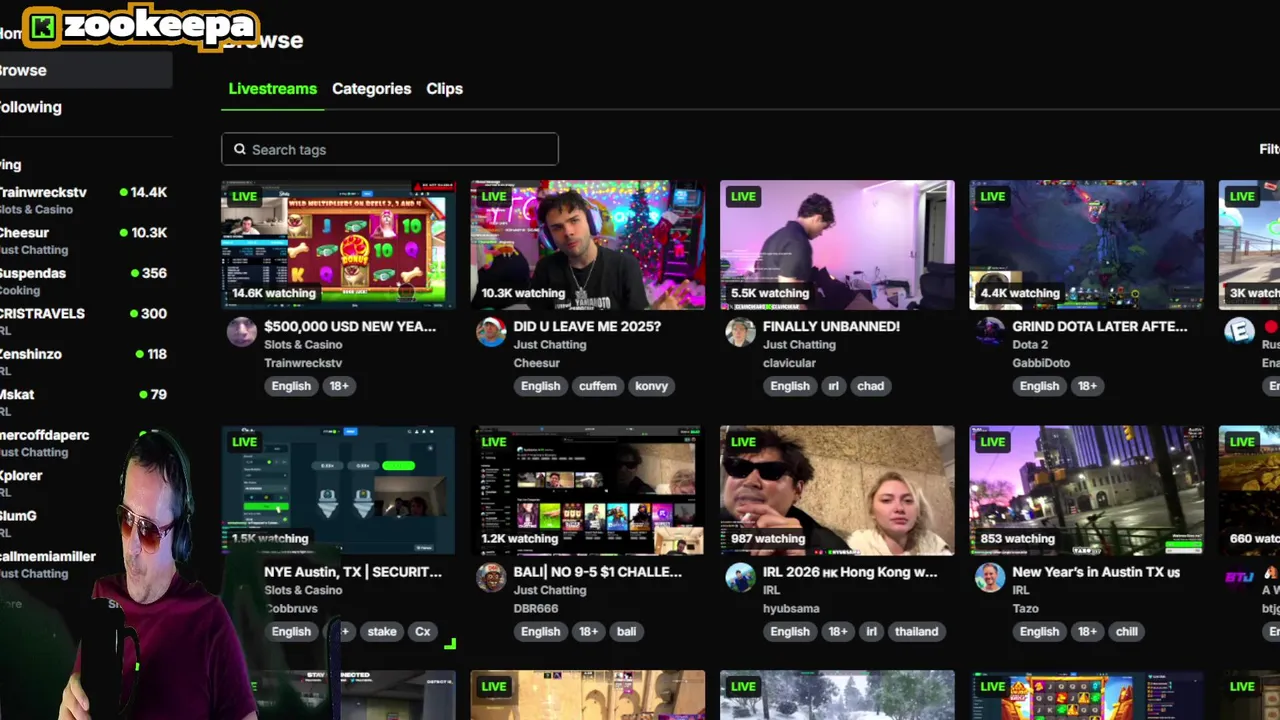Open the IRL 2026 Hong Kong stream thumbnail
This screenshot has width=1280, height=720.
(x=837, y=490)
